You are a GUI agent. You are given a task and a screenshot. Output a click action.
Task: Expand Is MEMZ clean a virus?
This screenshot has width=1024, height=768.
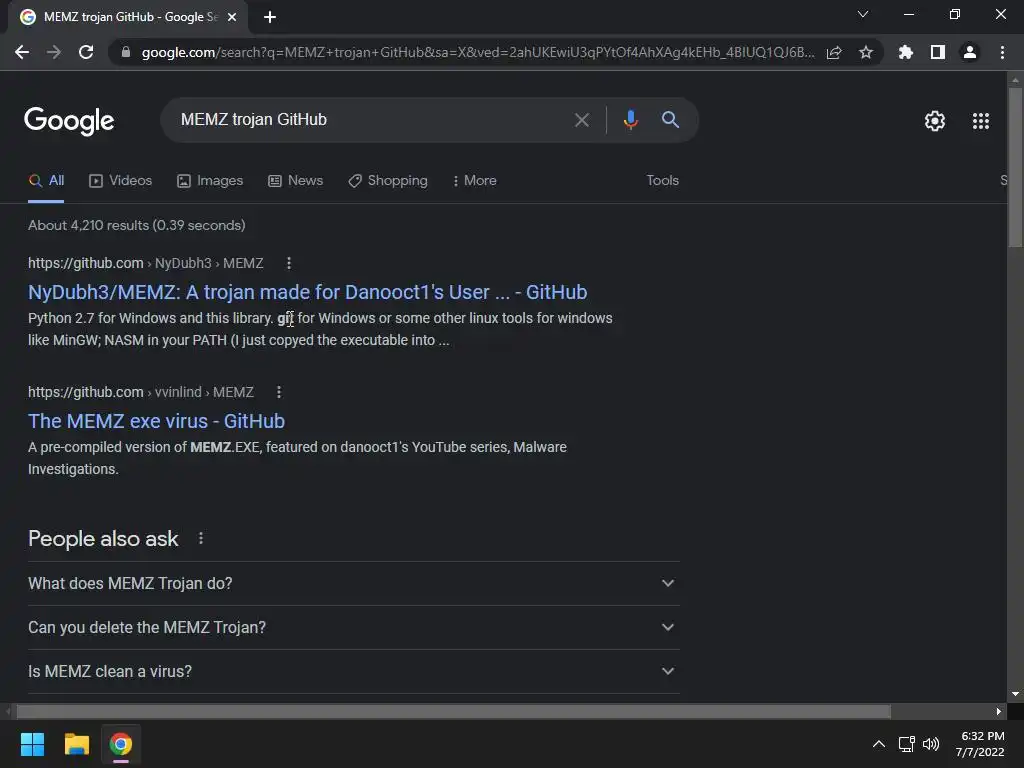coord(353,671)
